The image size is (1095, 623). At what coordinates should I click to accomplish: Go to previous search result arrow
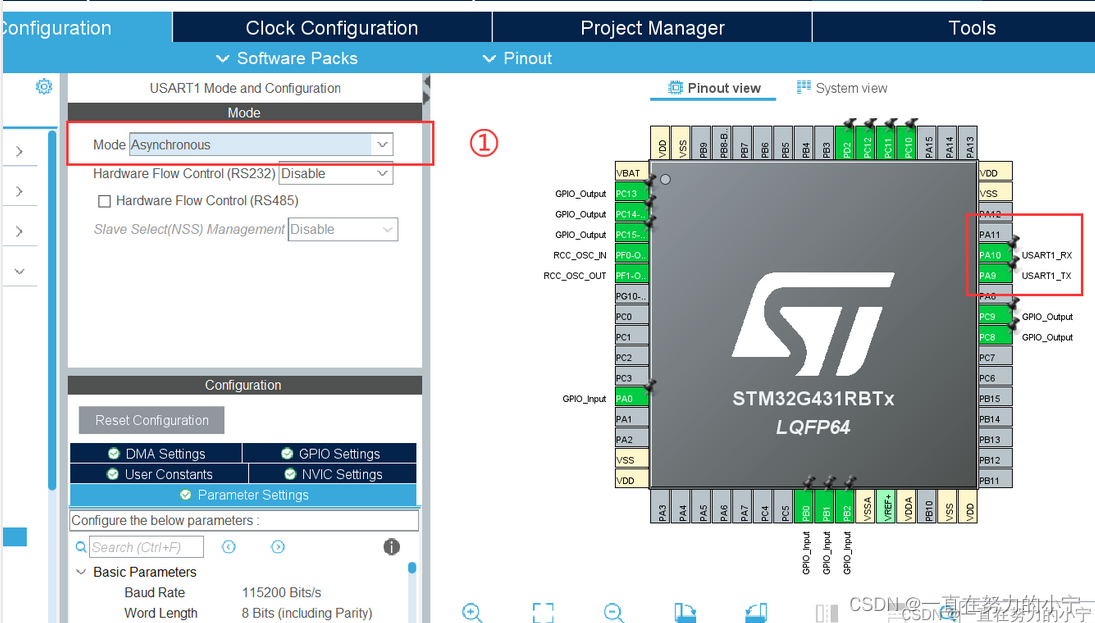click(x=228, y=547)
